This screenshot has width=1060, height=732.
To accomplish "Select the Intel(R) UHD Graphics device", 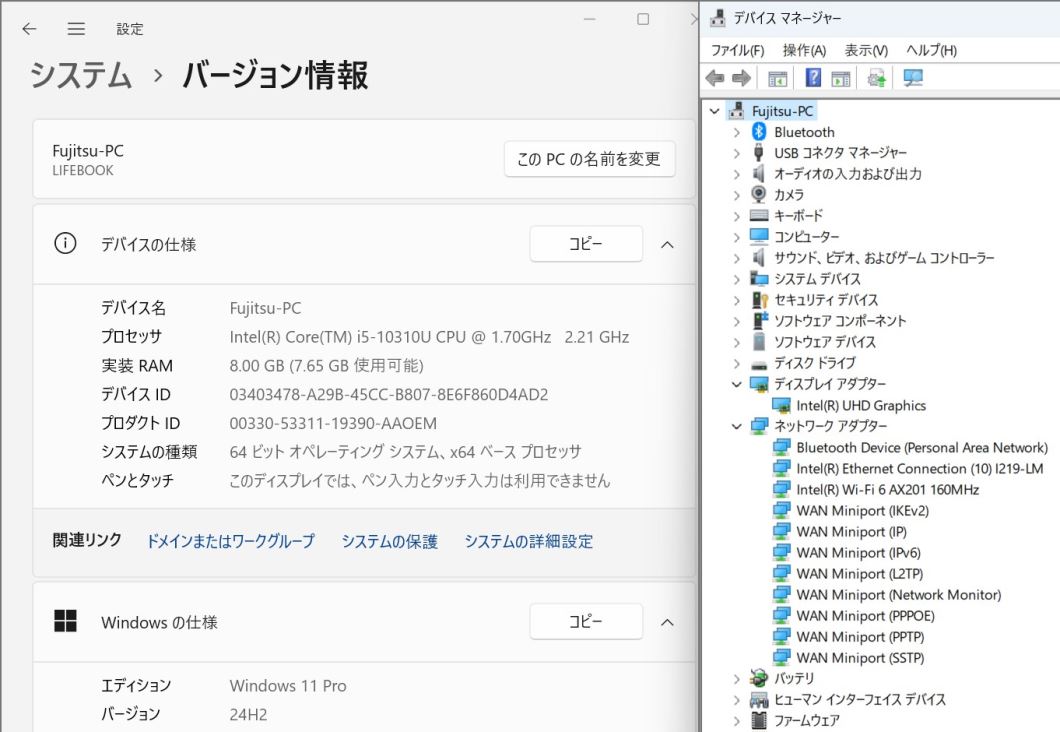I will click(x=860, y=405).
